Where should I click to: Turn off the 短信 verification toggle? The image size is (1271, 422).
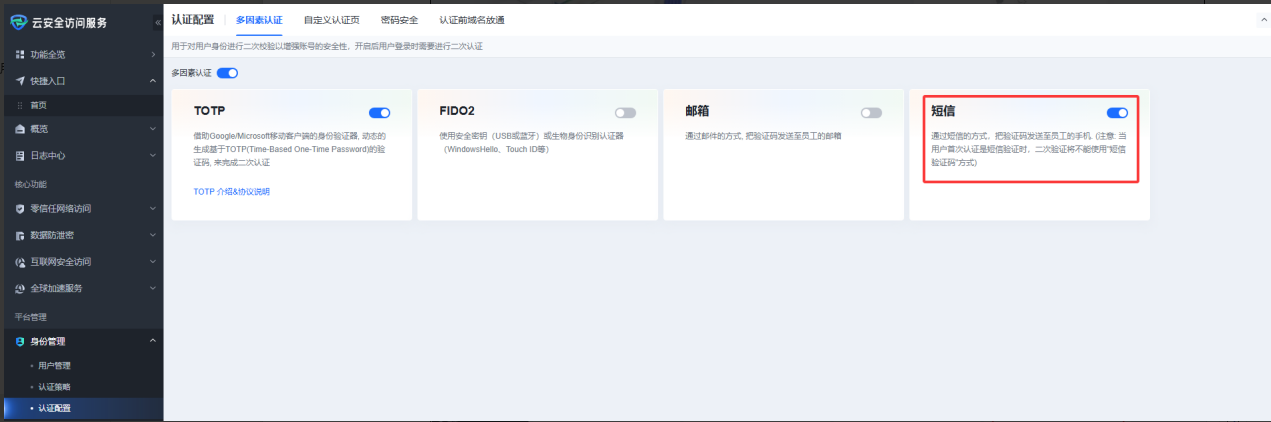(1117, 113)
